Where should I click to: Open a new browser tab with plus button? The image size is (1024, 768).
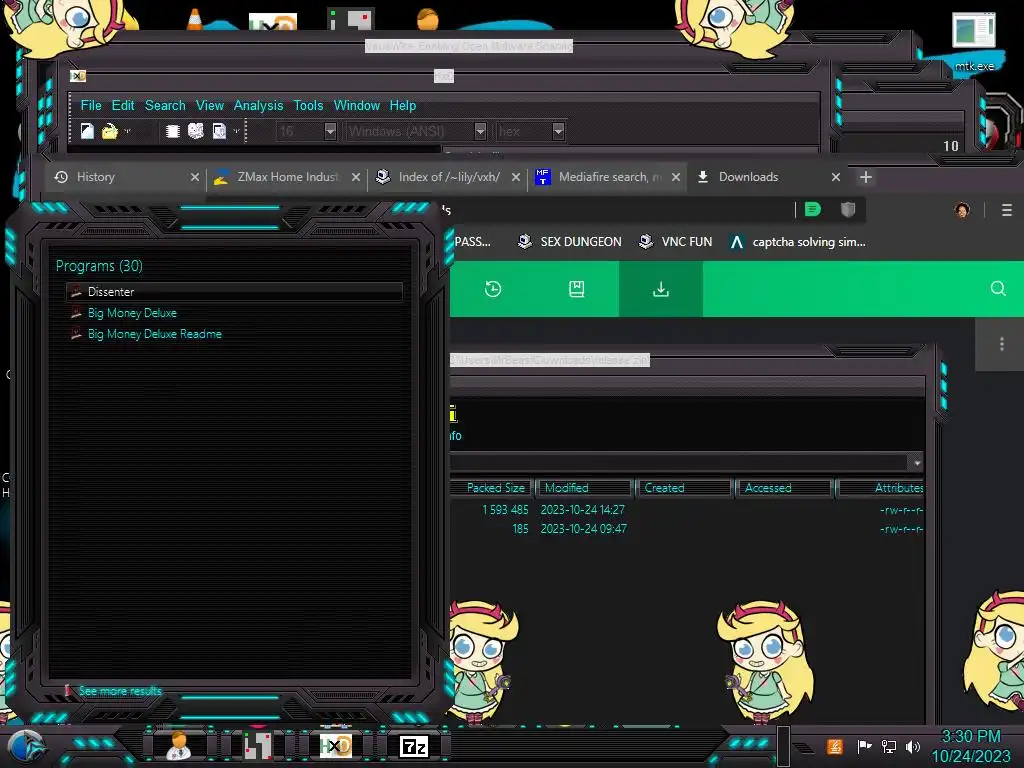click(x=866, y=177)
